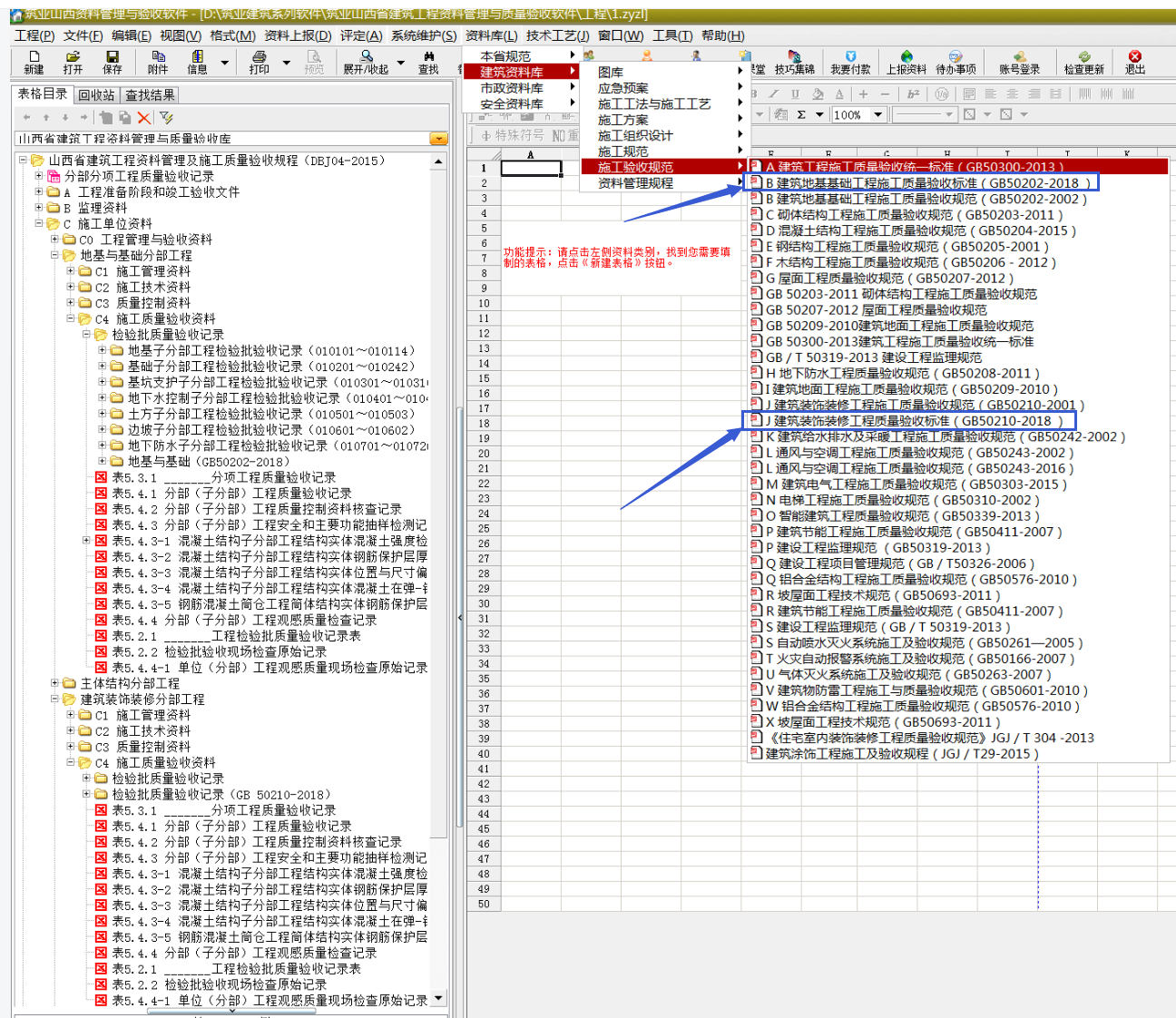This screenshot has width=1176, height=1018.
Task: Select 表5.3.1 under 地基与基础 检验批
Action: point(214,477)
